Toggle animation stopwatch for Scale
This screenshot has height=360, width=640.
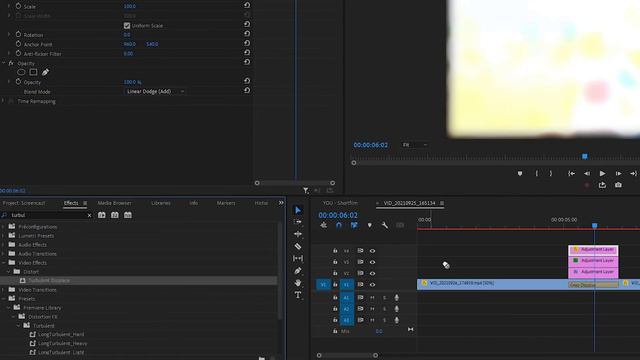[18, 6]
